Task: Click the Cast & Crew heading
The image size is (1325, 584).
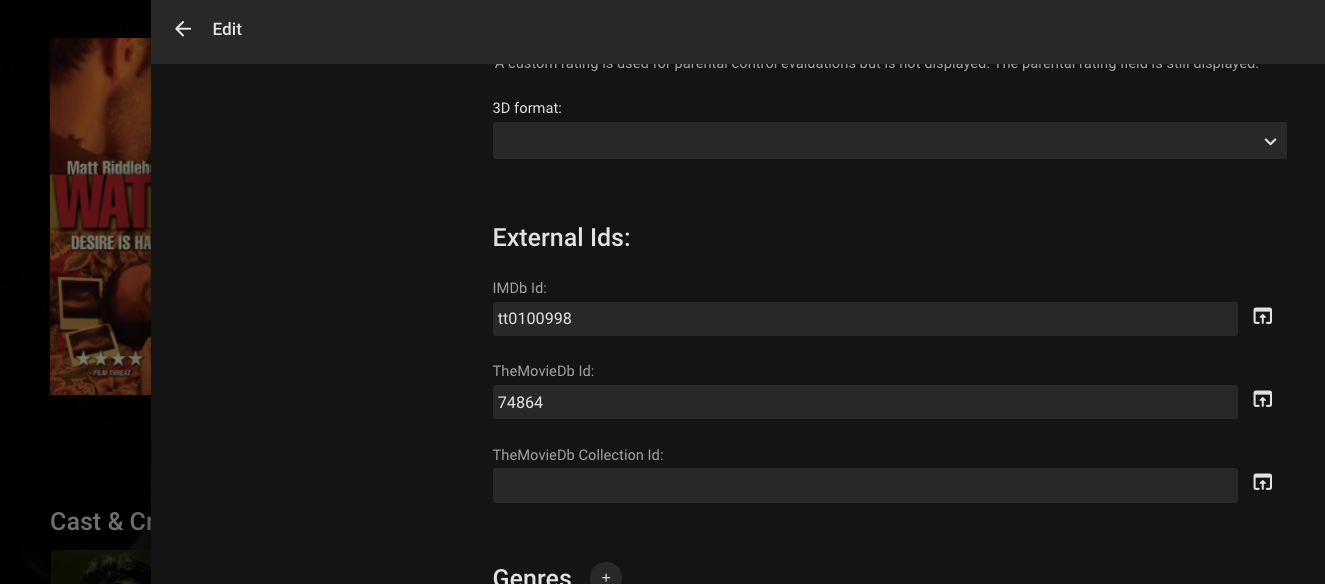Action: point(101,522)
